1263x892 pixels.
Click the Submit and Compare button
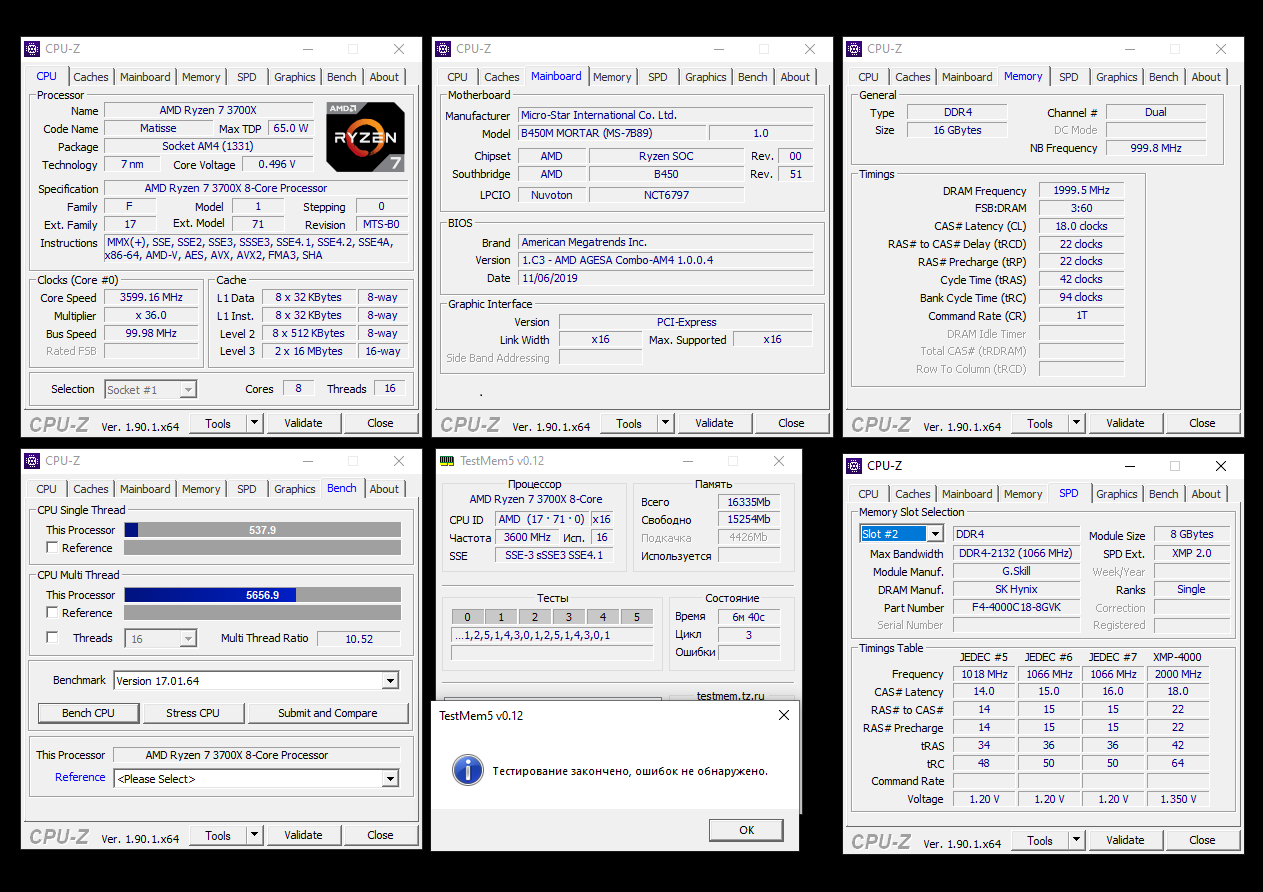pyautogui.click(x=328, y=713)
